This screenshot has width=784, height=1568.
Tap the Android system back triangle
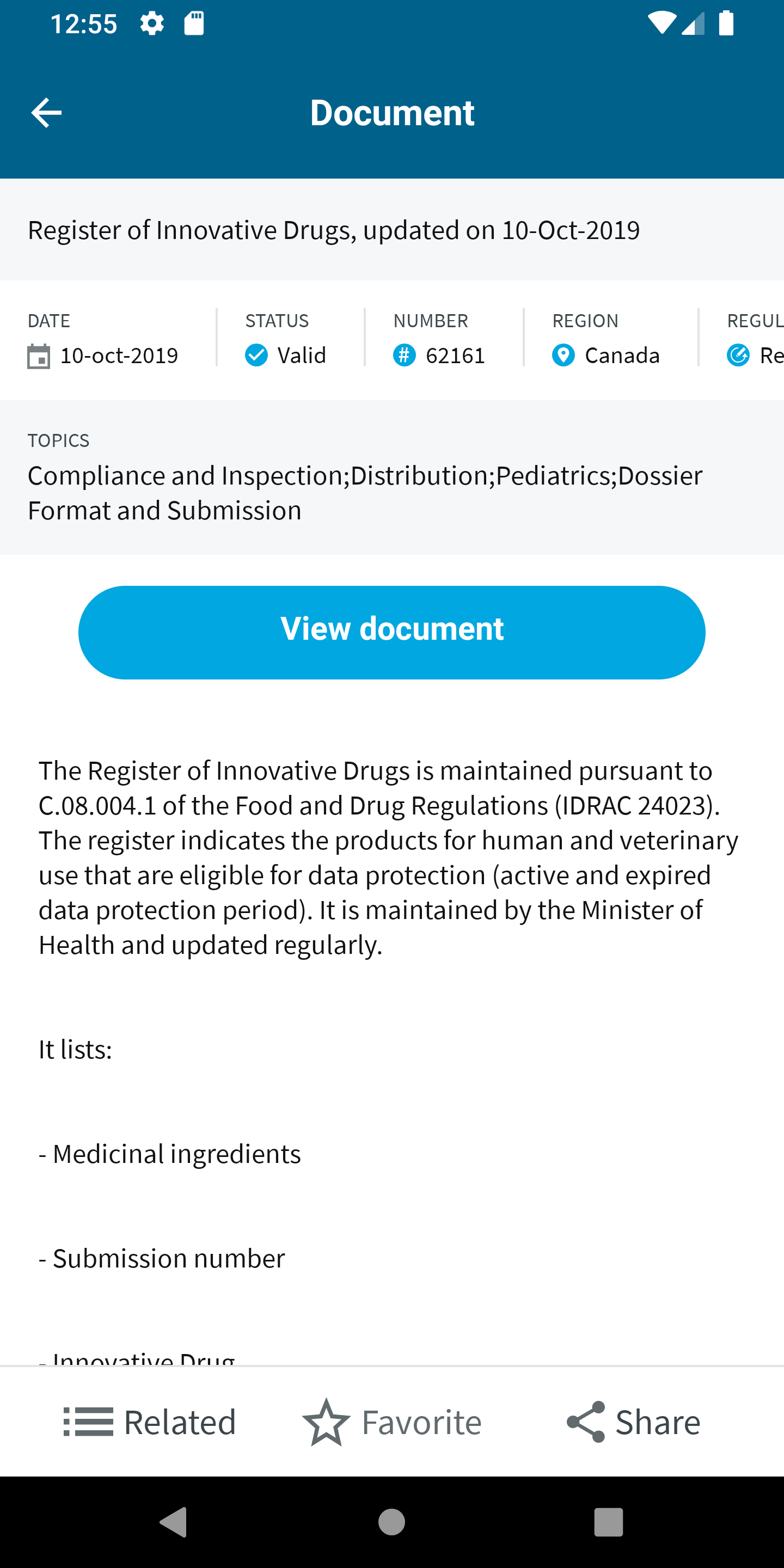pos(174,1522)
